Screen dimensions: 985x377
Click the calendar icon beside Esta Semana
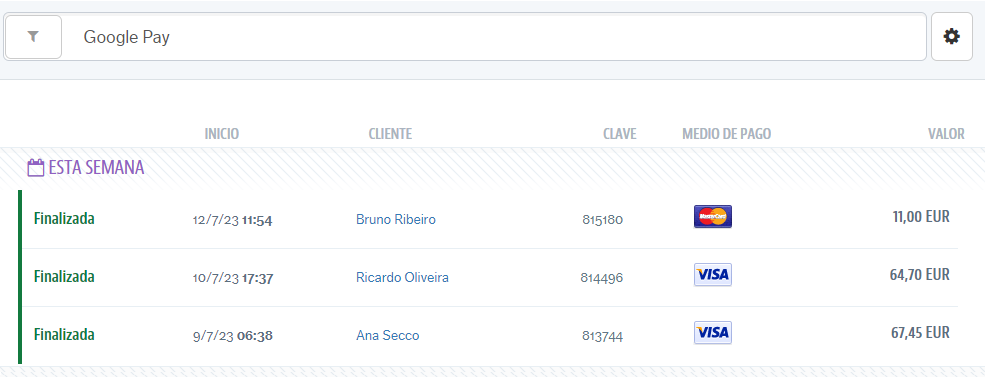pyautogui.click(x=36, y=168)
